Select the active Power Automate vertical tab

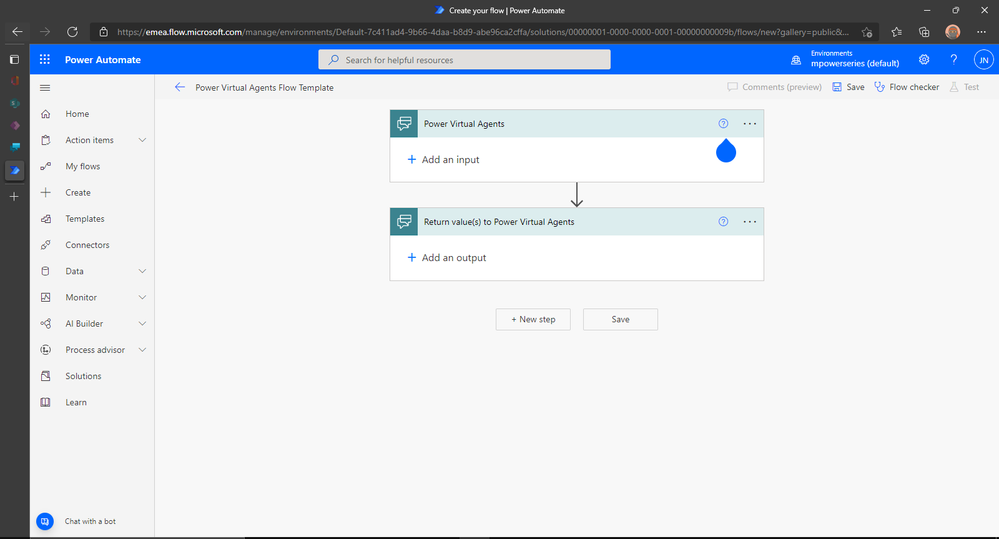click(x=15, y=170)
